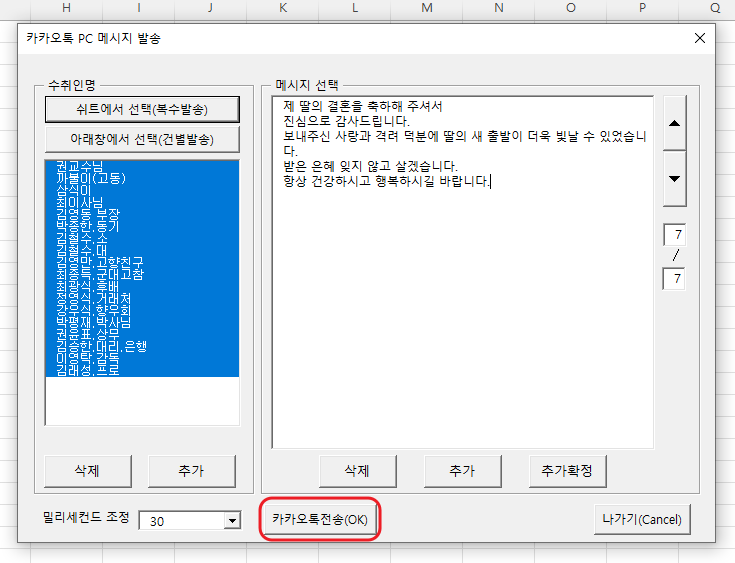
Task: Add message using 메시지 선택 추가 button
Action: (x=462, y=471)
